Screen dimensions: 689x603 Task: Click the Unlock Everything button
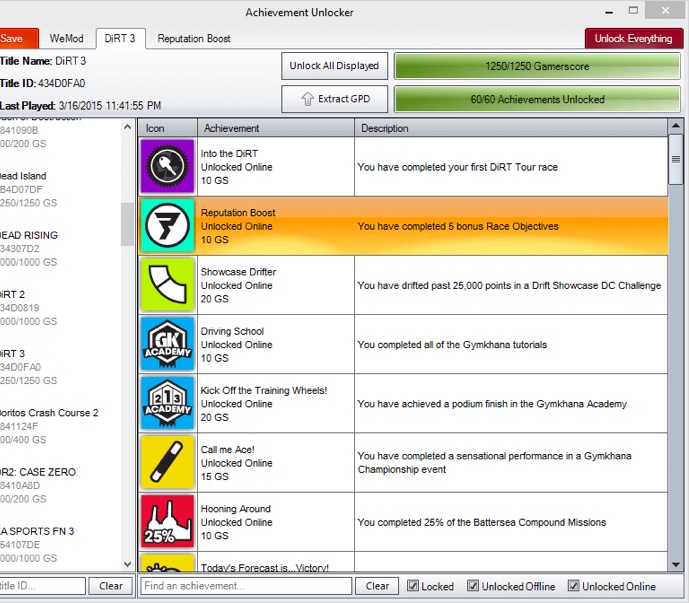(x=634, y=39)
